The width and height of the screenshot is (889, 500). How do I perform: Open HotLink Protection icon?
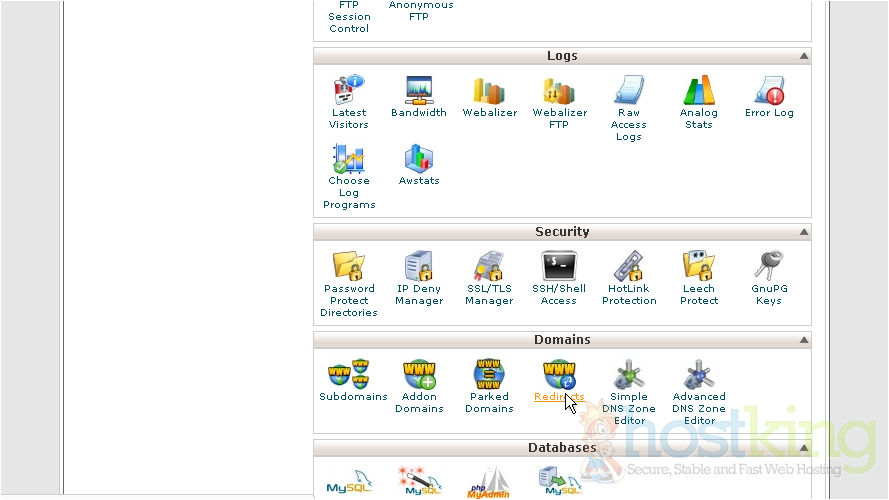click(x=629, y=266)
